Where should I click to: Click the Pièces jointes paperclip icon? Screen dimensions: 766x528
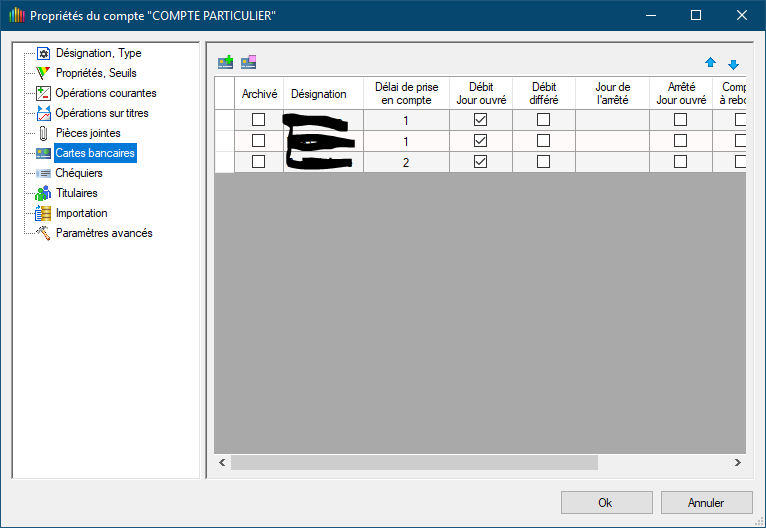click(43, 133)
